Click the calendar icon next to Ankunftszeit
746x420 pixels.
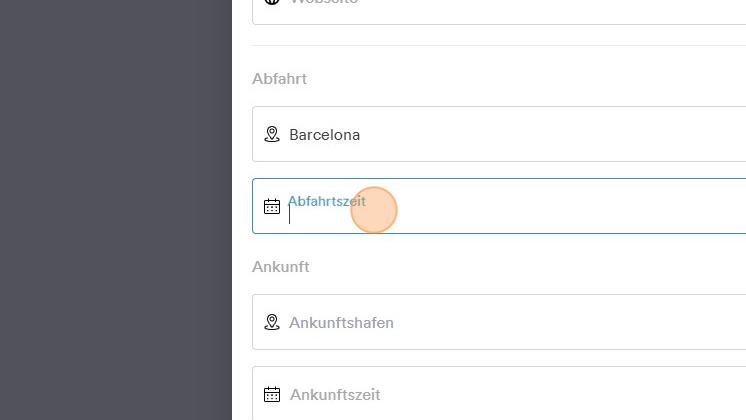pos(272,394)
